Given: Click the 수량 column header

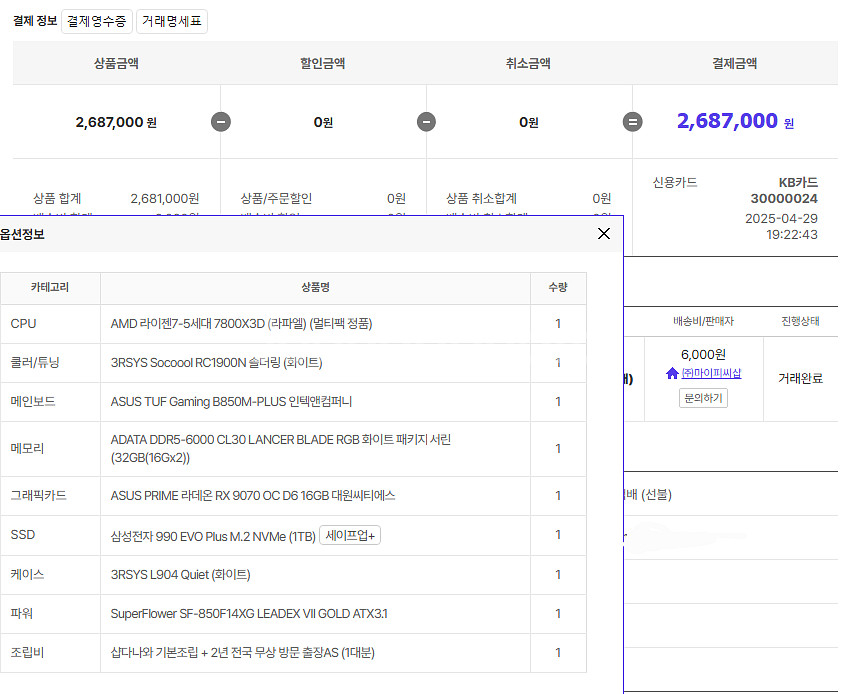Looking at the screenshot, I should [558, 288].
